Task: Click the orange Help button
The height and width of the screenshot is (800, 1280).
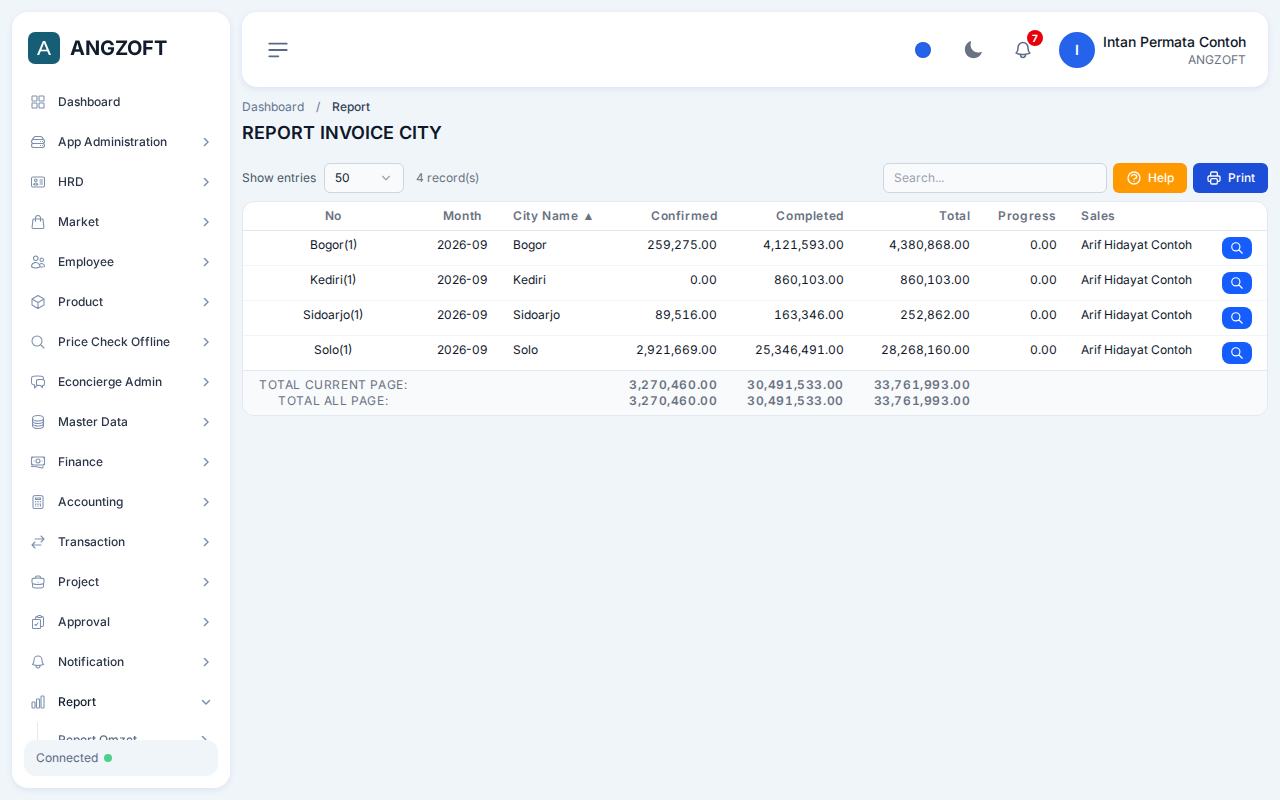Action: [x=1150, y=178]
